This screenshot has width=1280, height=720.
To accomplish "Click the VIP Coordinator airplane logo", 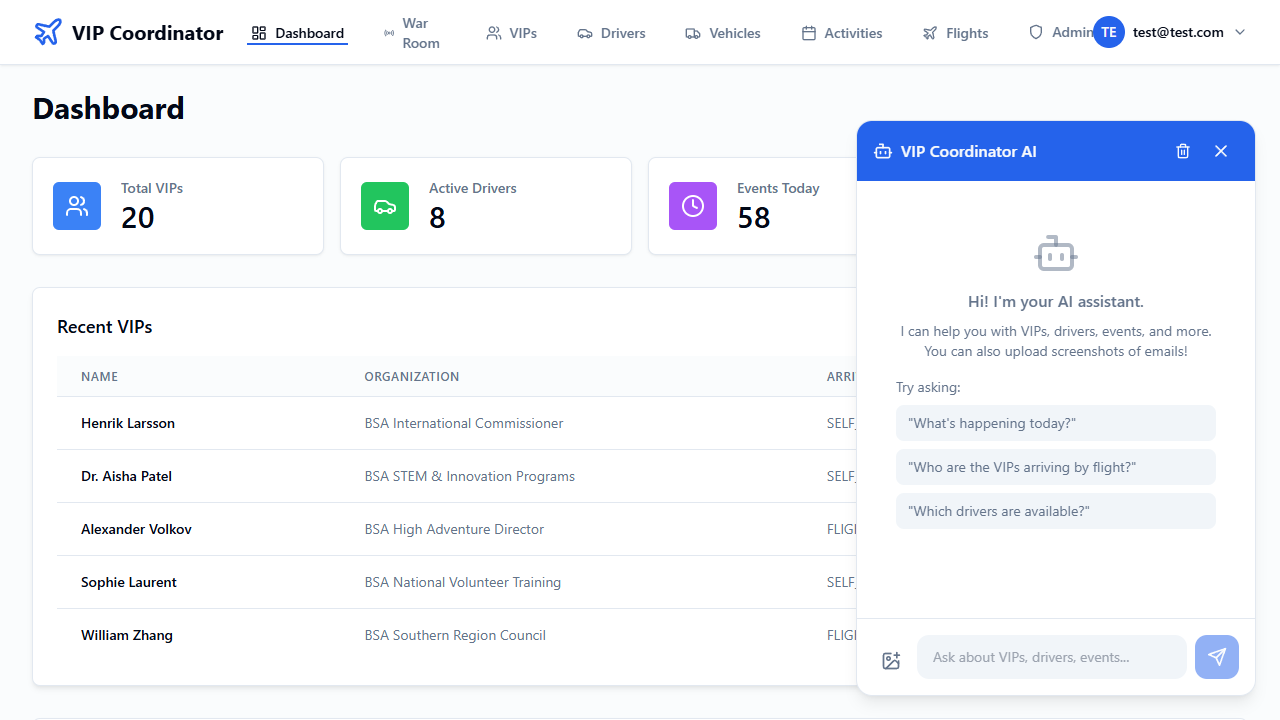I will pyautogui.click(x=47, y=33).
